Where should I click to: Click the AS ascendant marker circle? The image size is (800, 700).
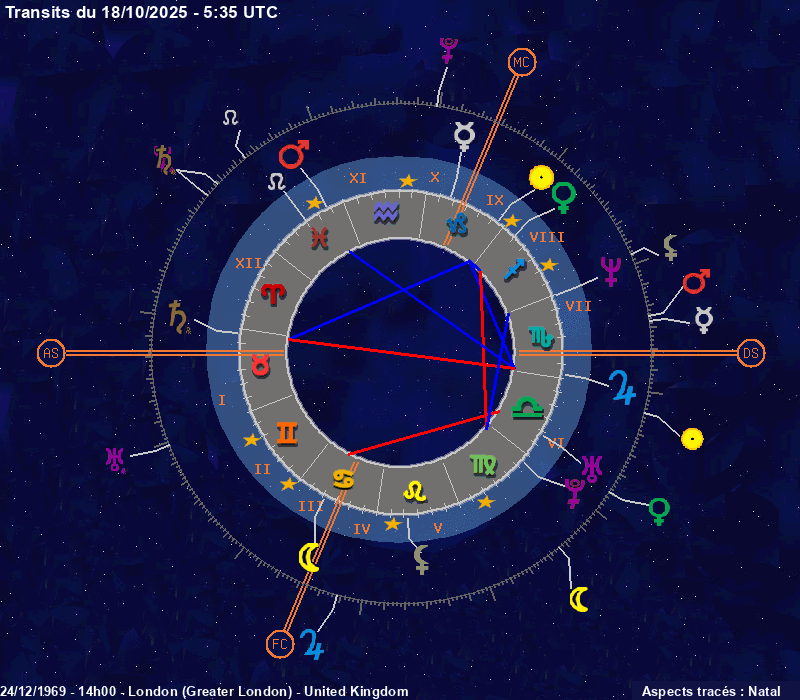[x=51, y=353]
